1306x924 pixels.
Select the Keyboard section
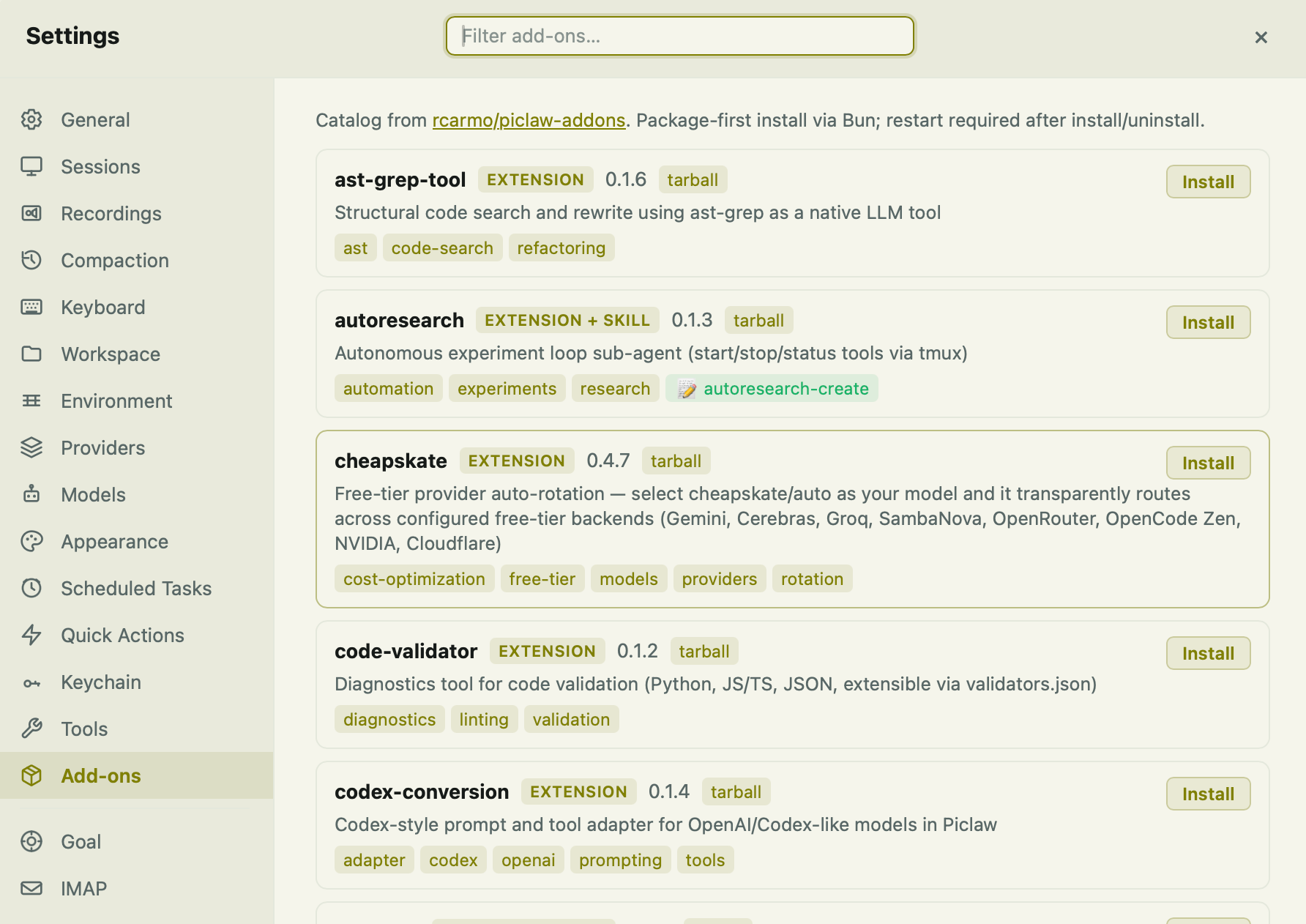(137, 307)
